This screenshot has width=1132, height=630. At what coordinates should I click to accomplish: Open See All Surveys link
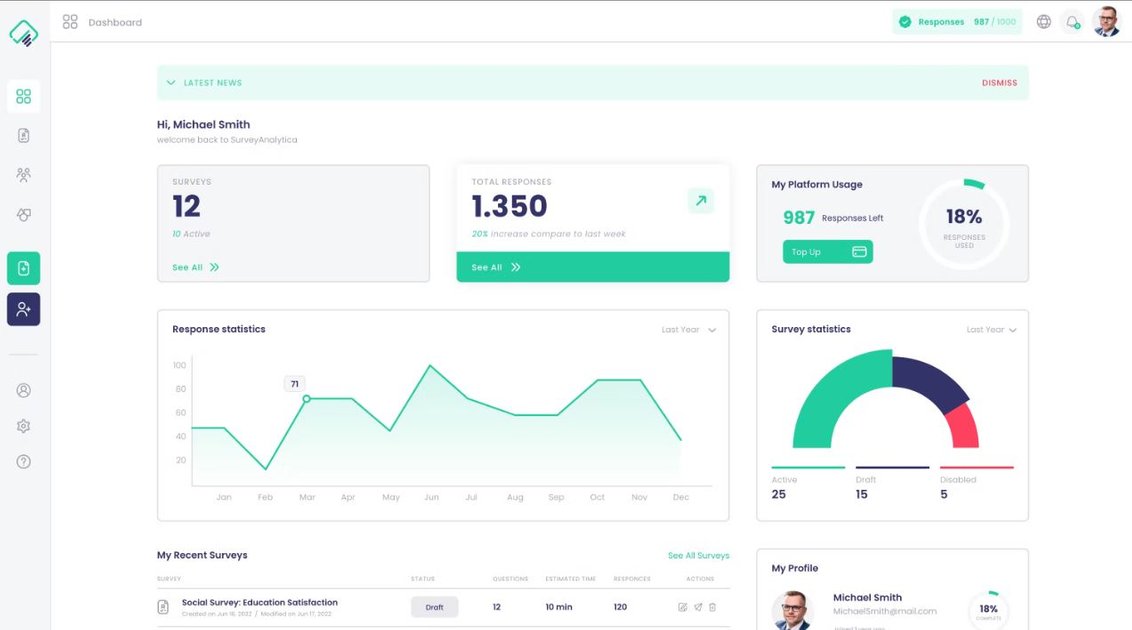[x=698, y=555]
